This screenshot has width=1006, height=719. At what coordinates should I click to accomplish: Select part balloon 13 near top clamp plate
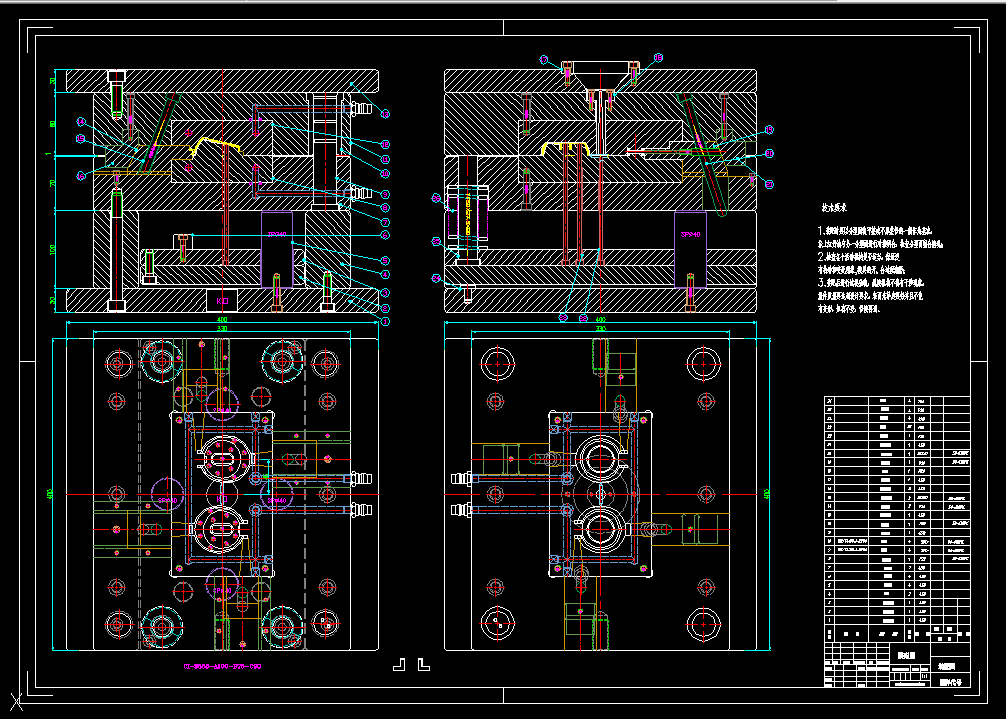pyautogui.click(x=386, y=114)
